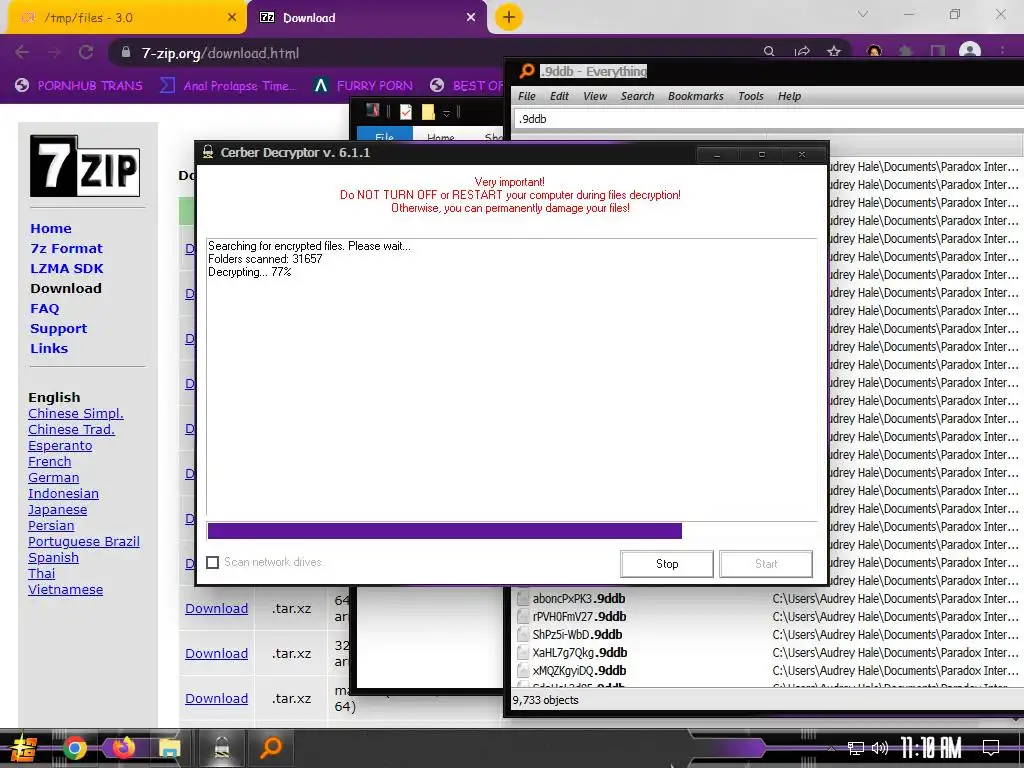The width and height of the screenshot is (1024, 768).
Task: Click the 9,733 objects status bar text
Action: point(545,700)
